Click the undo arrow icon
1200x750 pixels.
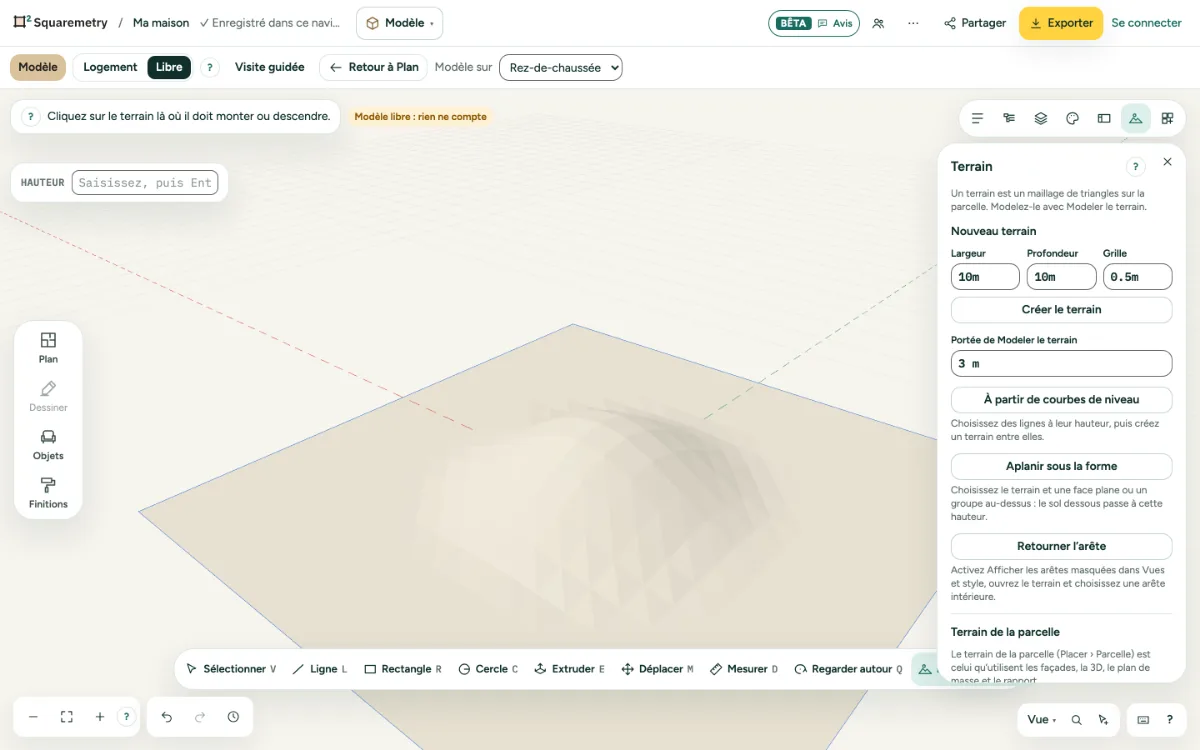167,717
